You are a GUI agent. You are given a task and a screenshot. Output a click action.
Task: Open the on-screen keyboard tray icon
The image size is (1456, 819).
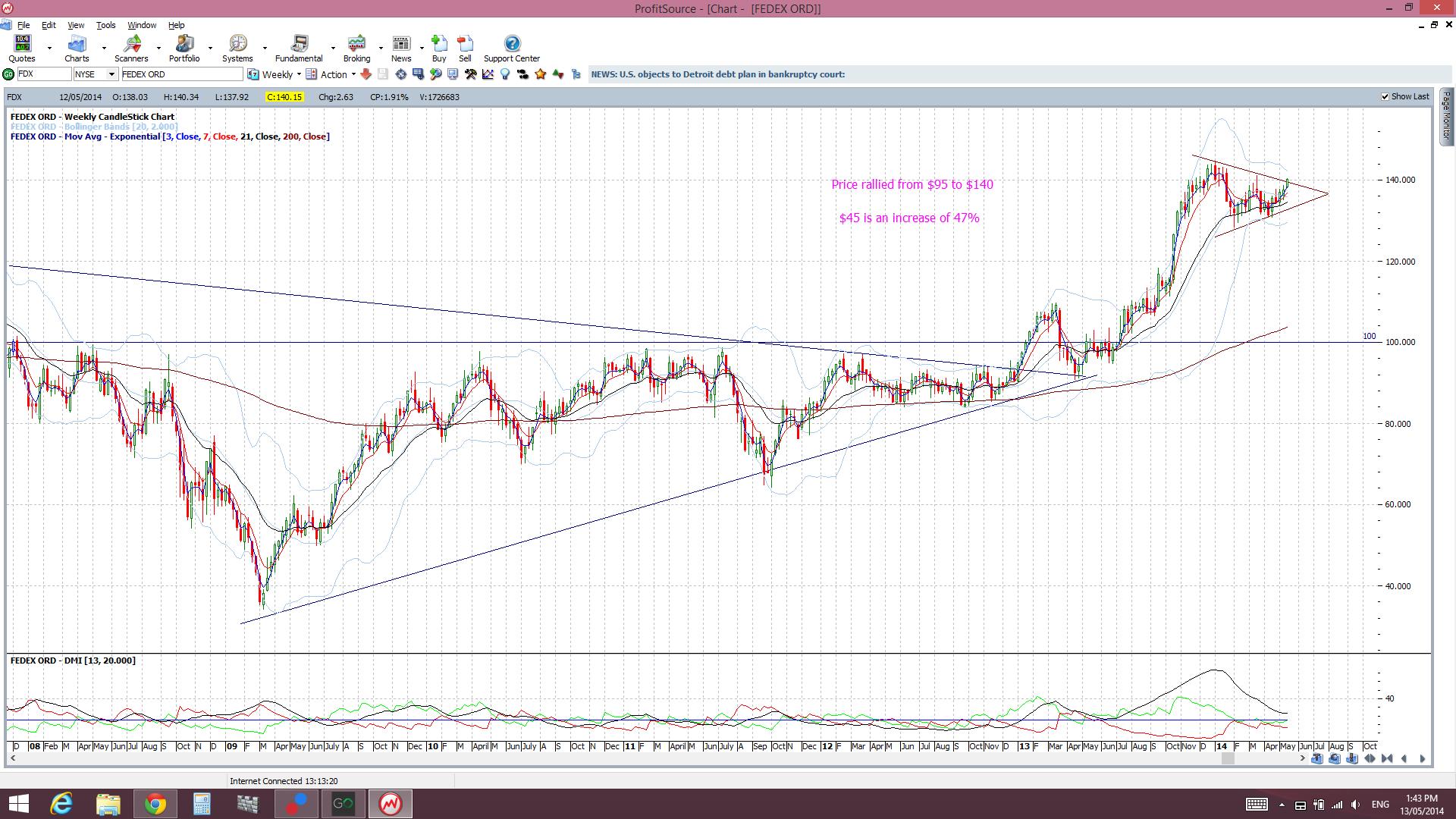1257,805
